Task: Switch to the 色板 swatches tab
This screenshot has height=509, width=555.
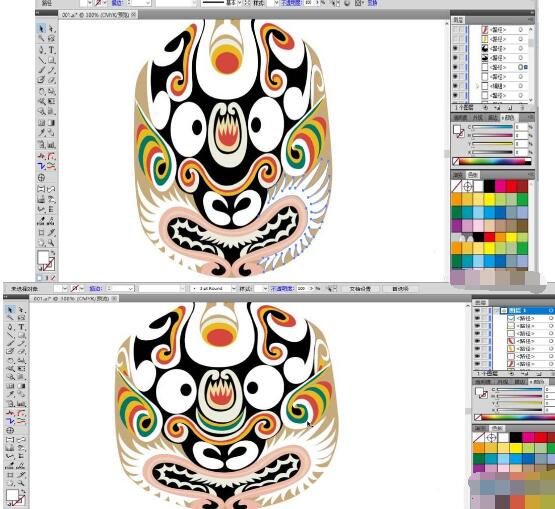Action: [473, 175]
